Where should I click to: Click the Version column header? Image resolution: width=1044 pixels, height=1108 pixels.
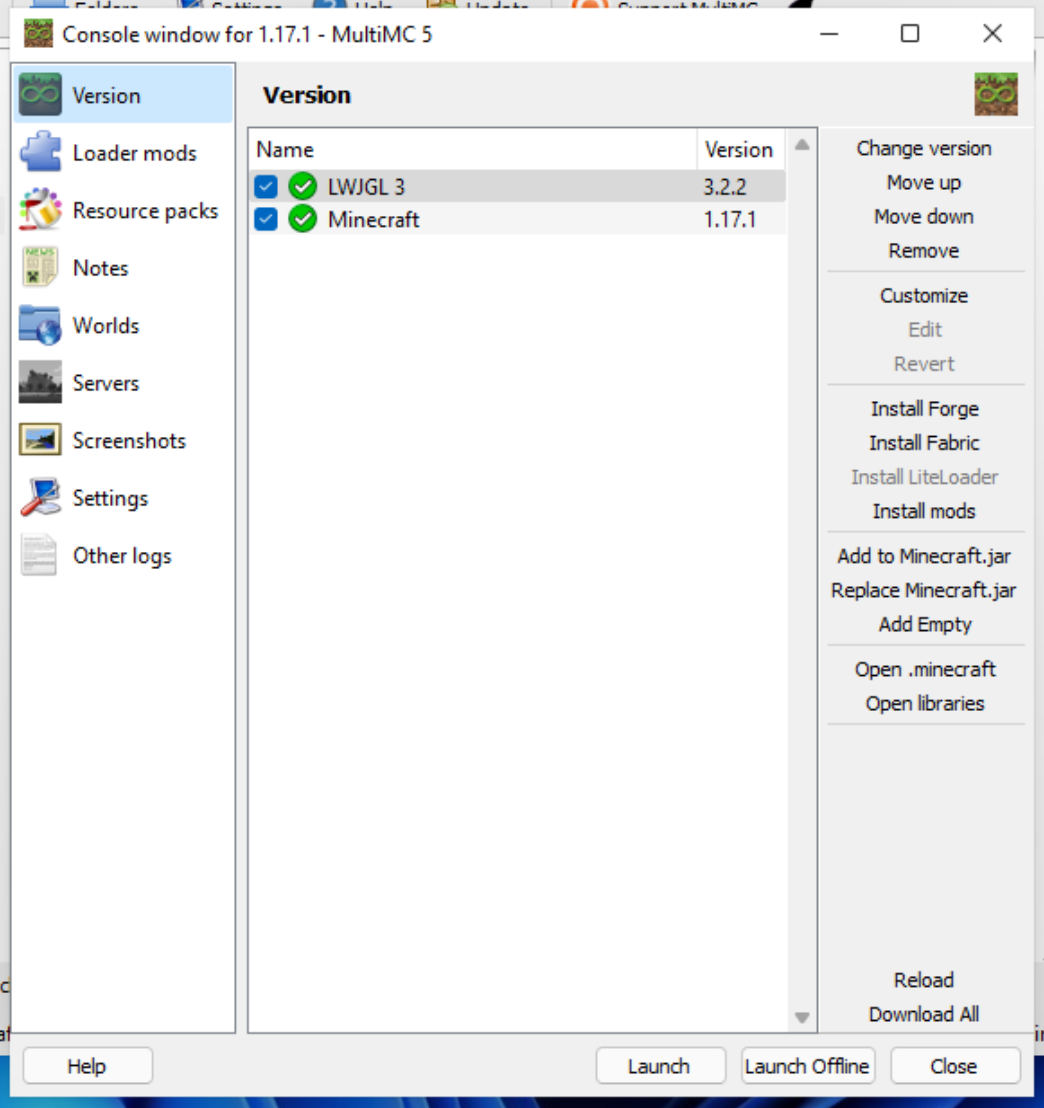click(x=739, y=150)
